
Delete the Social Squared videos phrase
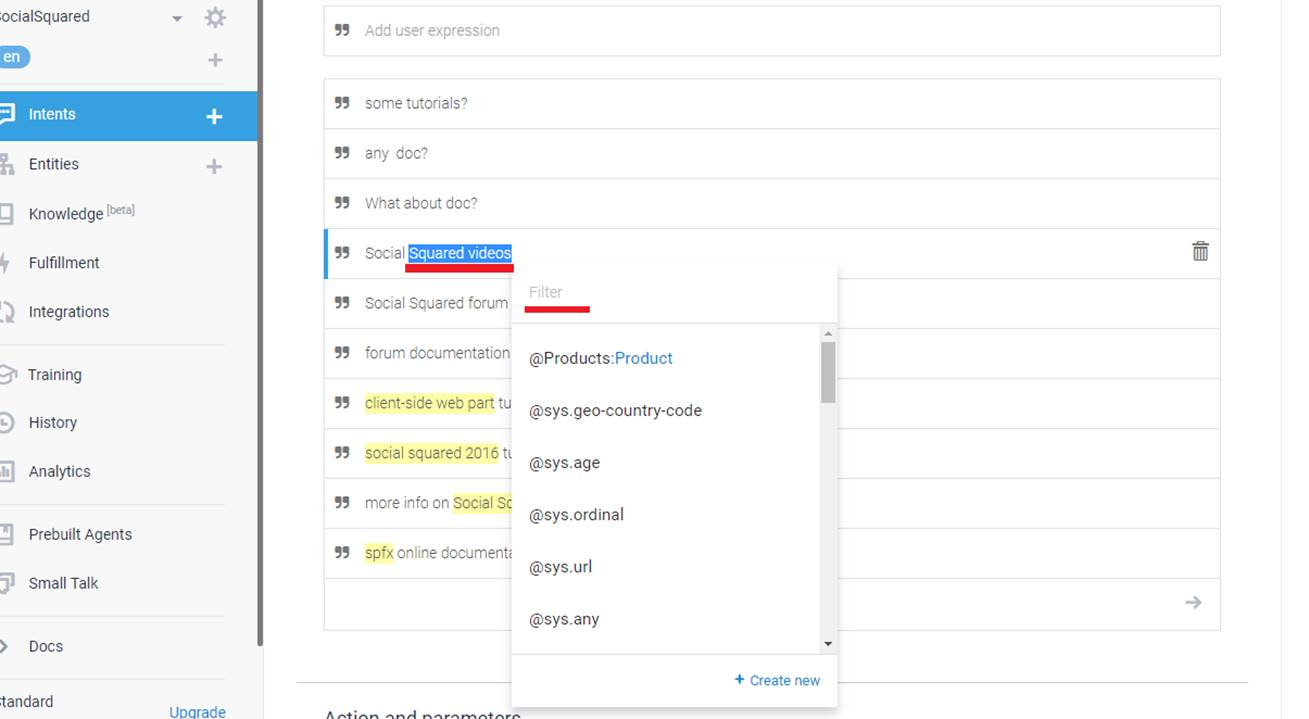tap(1200, 252)
